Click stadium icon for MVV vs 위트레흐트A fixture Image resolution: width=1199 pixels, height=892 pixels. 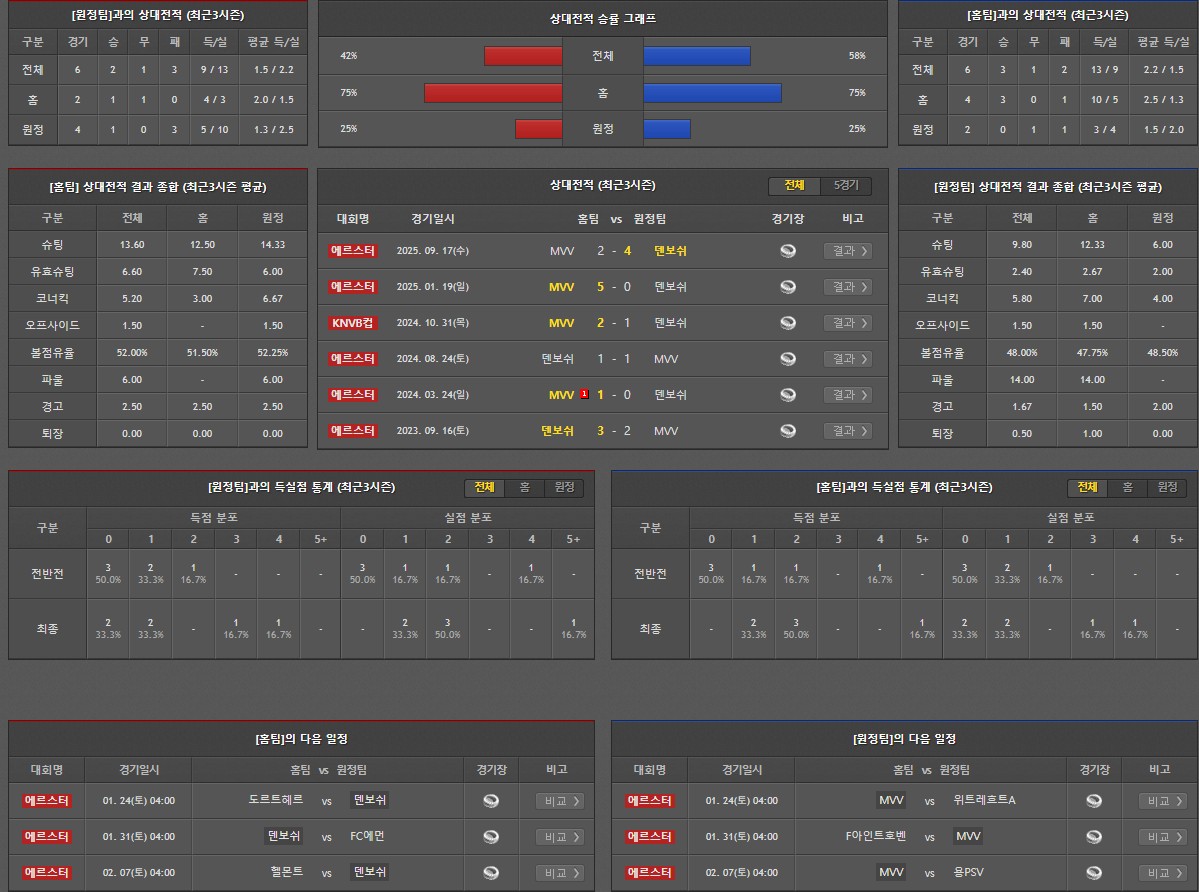point(1094,801)
